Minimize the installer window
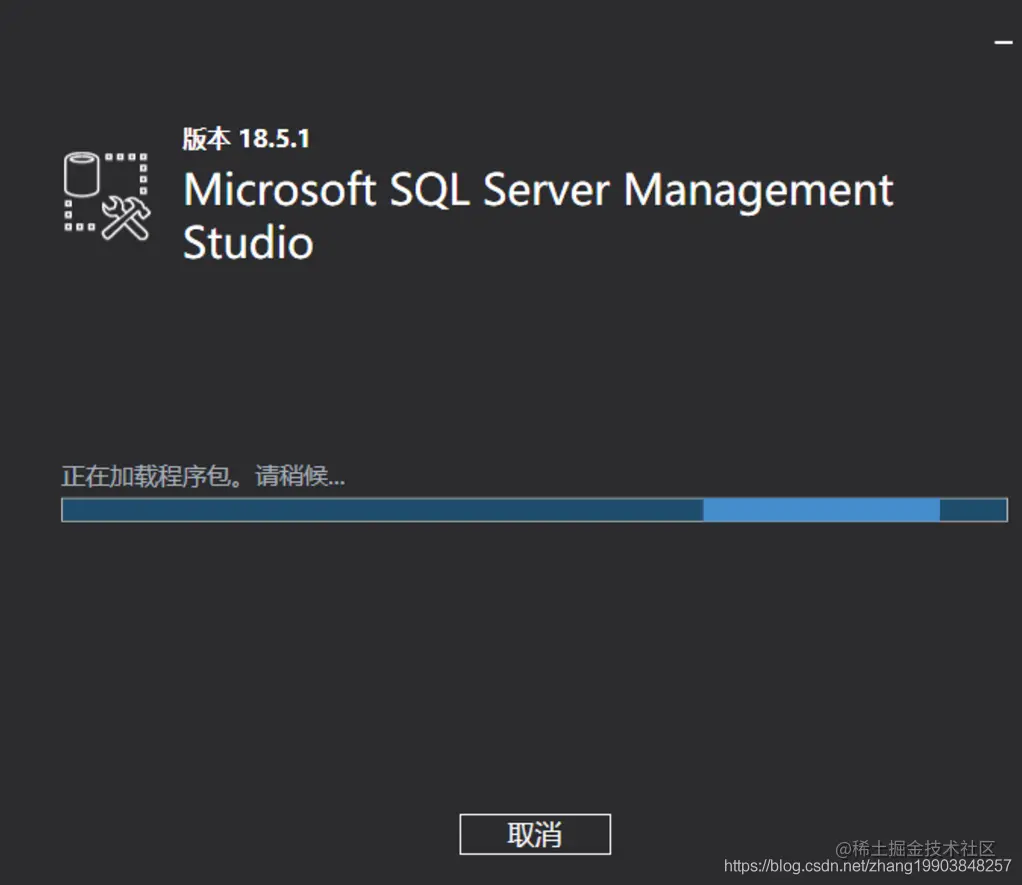Screen dimensions: 1022x885 [x=1003, y=43]
